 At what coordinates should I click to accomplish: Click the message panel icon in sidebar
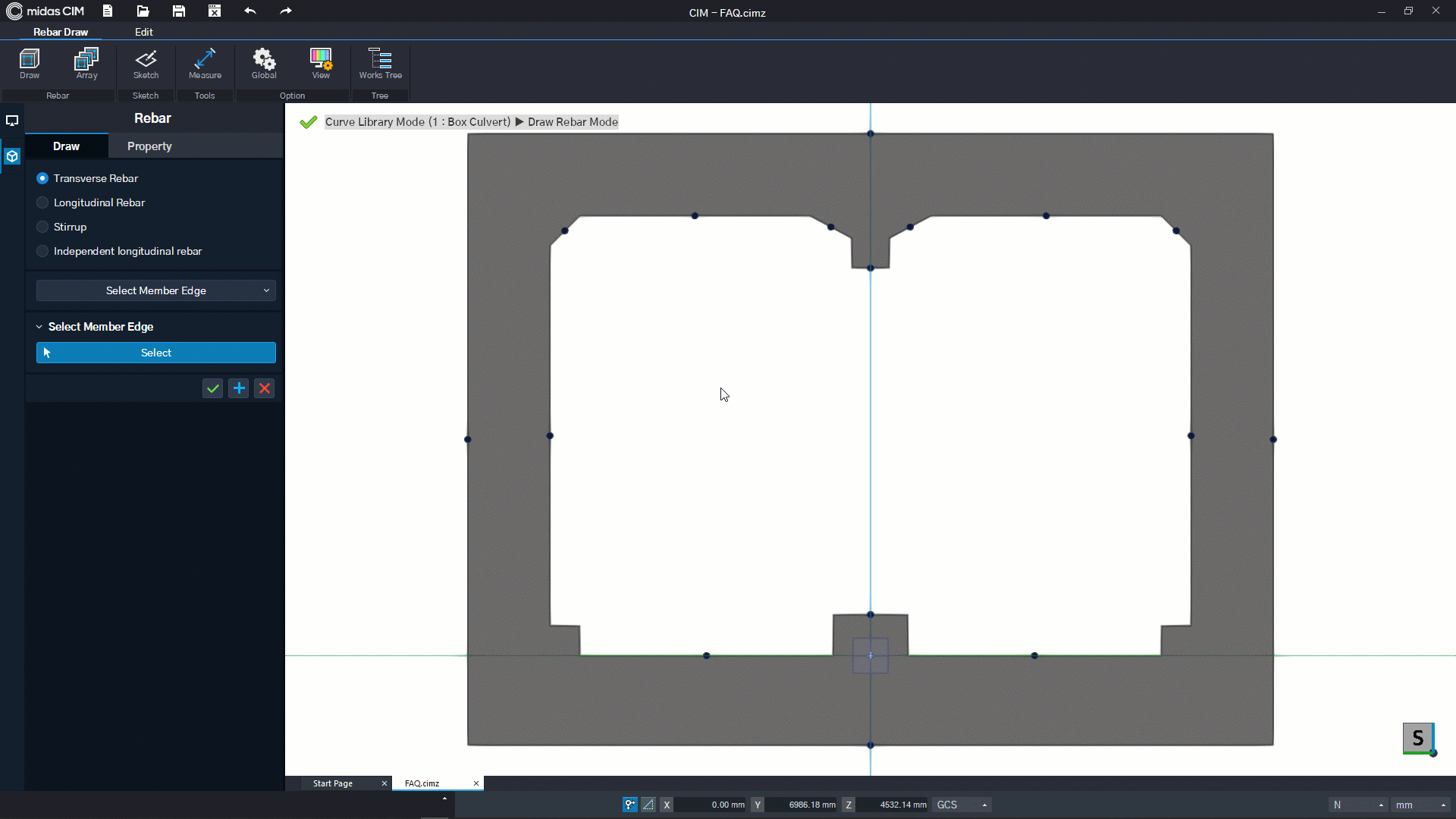12,121
